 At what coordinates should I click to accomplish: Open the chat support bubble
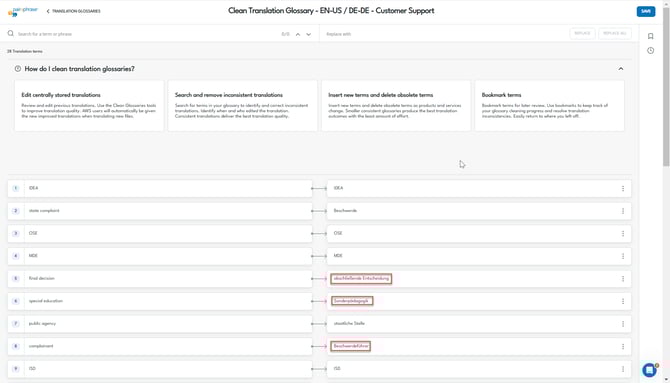650,370
